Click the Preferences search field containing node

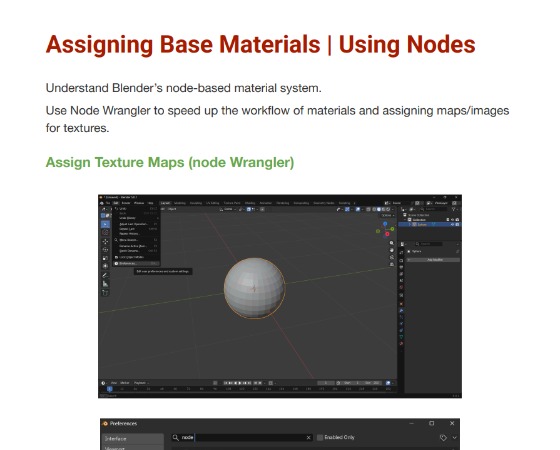tap(242, 438)
